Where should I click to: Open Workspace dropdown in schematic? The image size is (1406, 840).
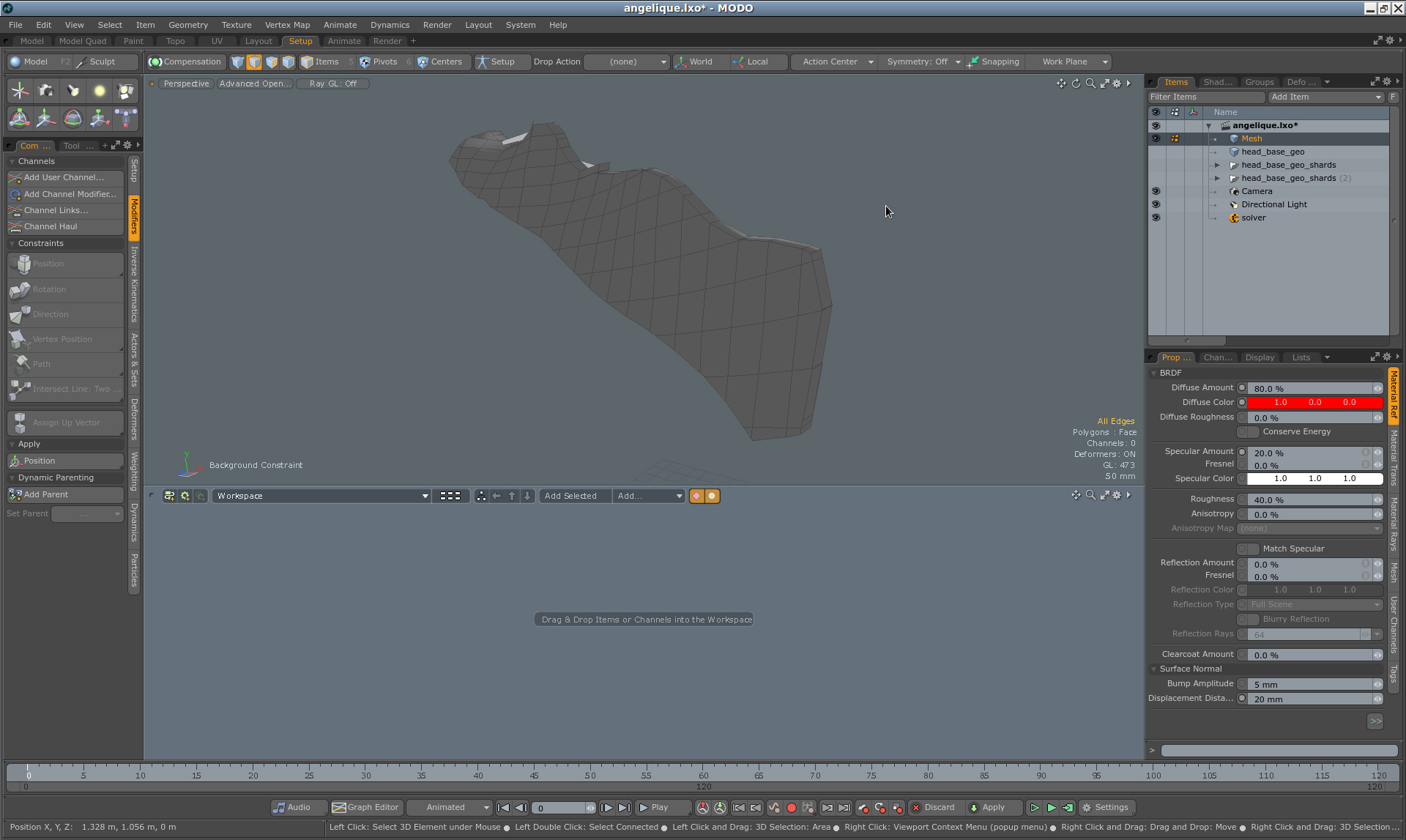[x=321, y=496]
